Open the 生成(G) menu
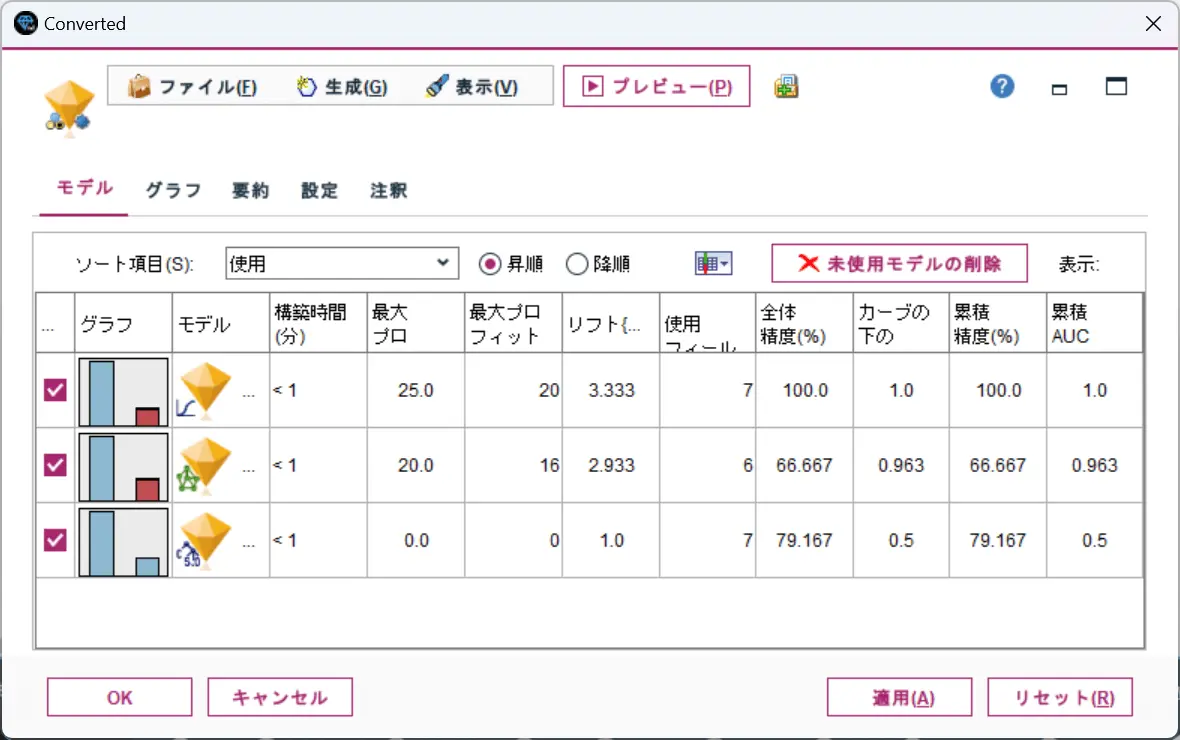Viewport: 1180px width, 740px height. coord(342,87)
